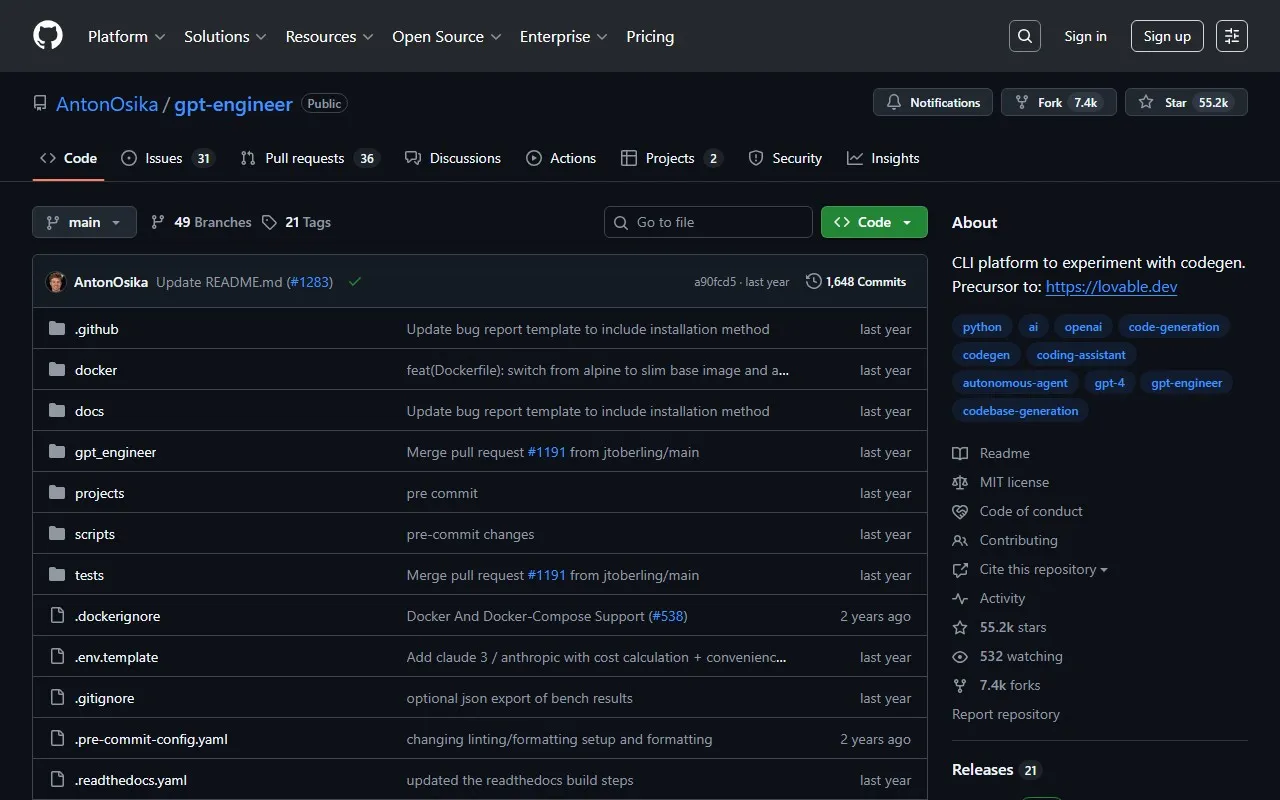Image resolution: width=1280 pixels, height=800 pixels.
Task: Select the python topic tag
Action: [x=982, y=327]
